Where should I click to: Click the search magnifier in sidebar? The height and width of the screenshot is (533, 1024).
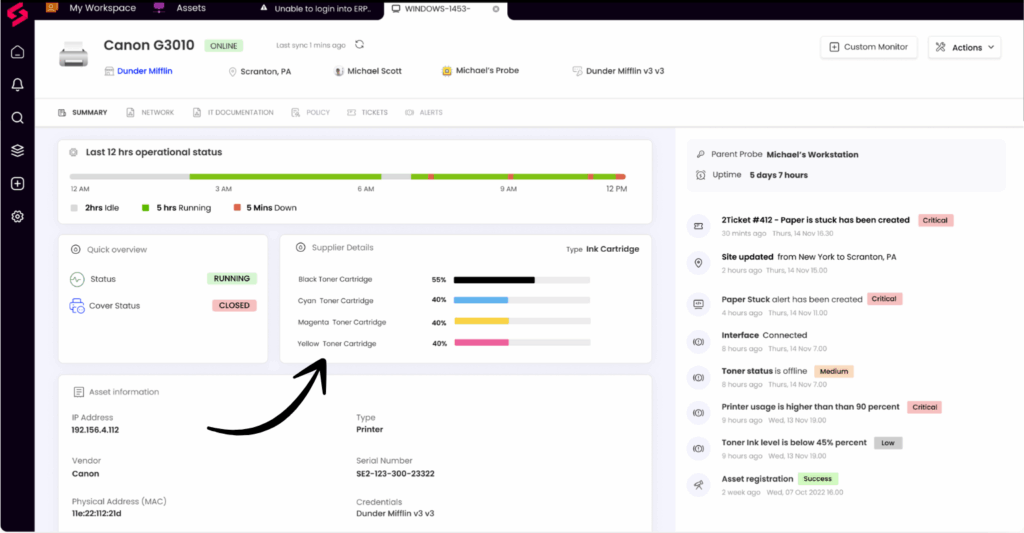pyautogui.click(x=18, y=118)
